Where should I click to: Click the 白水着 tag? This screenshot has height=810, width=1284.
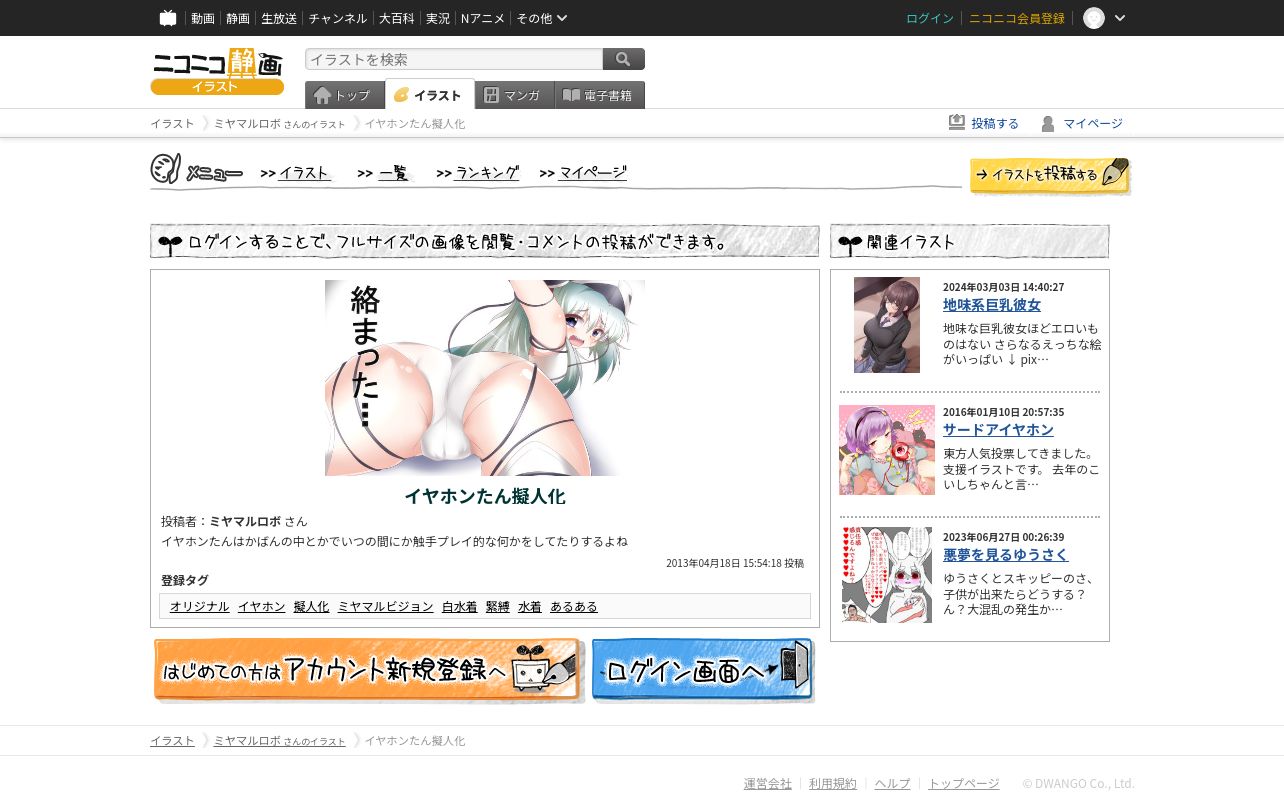tap(460, 606)
